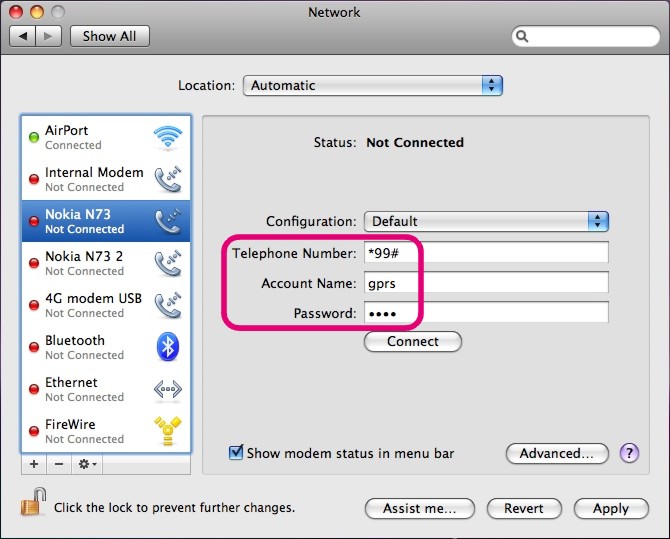
Task: Open the Configuration dropdown
Action: (486, 221)
